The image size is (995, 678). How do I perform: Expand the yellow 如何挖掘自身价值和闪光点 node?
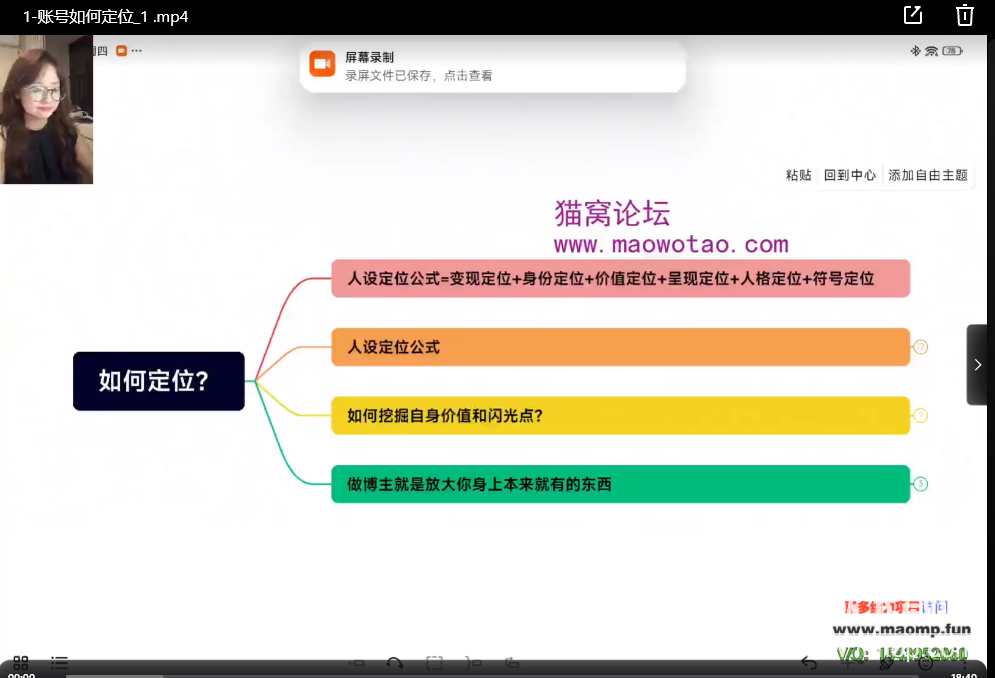(x=920, y=415)
